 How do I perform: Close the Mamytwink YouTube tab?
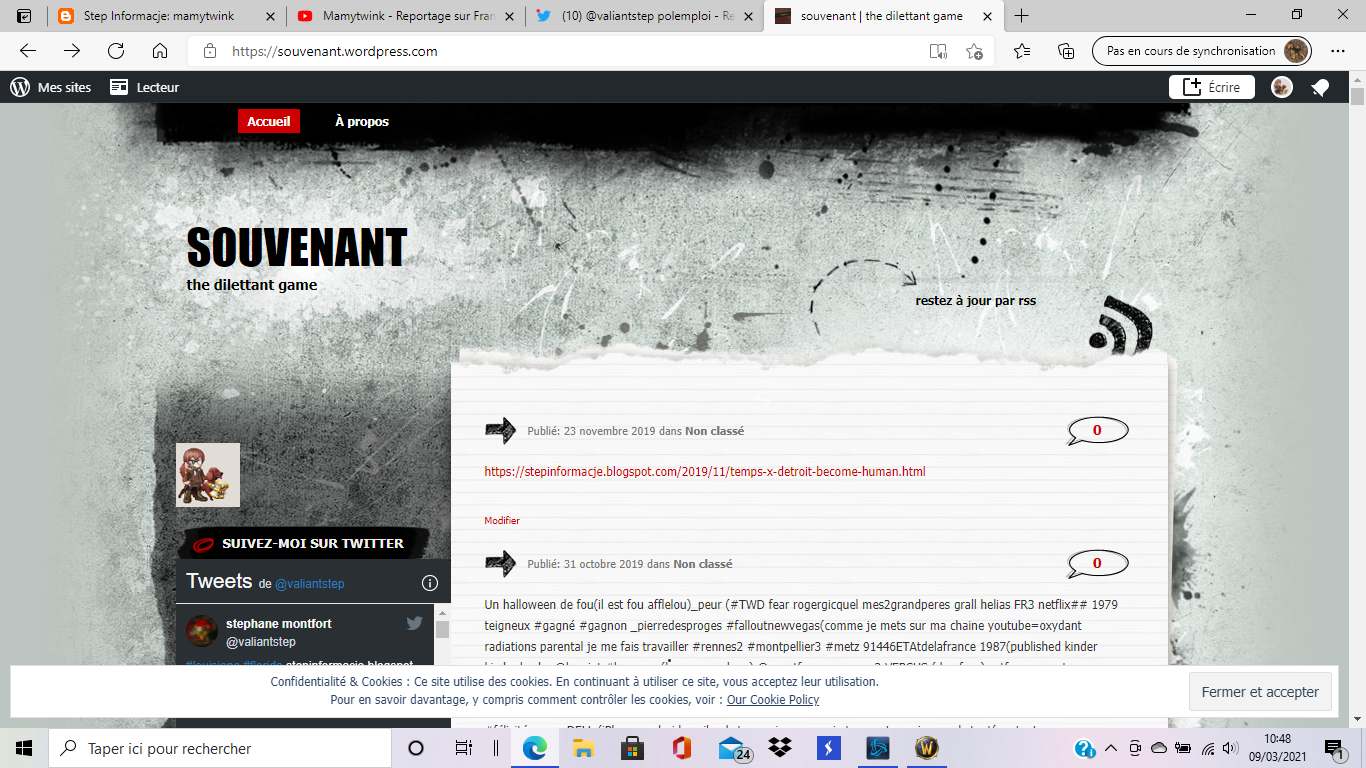(x=508, y=16)
